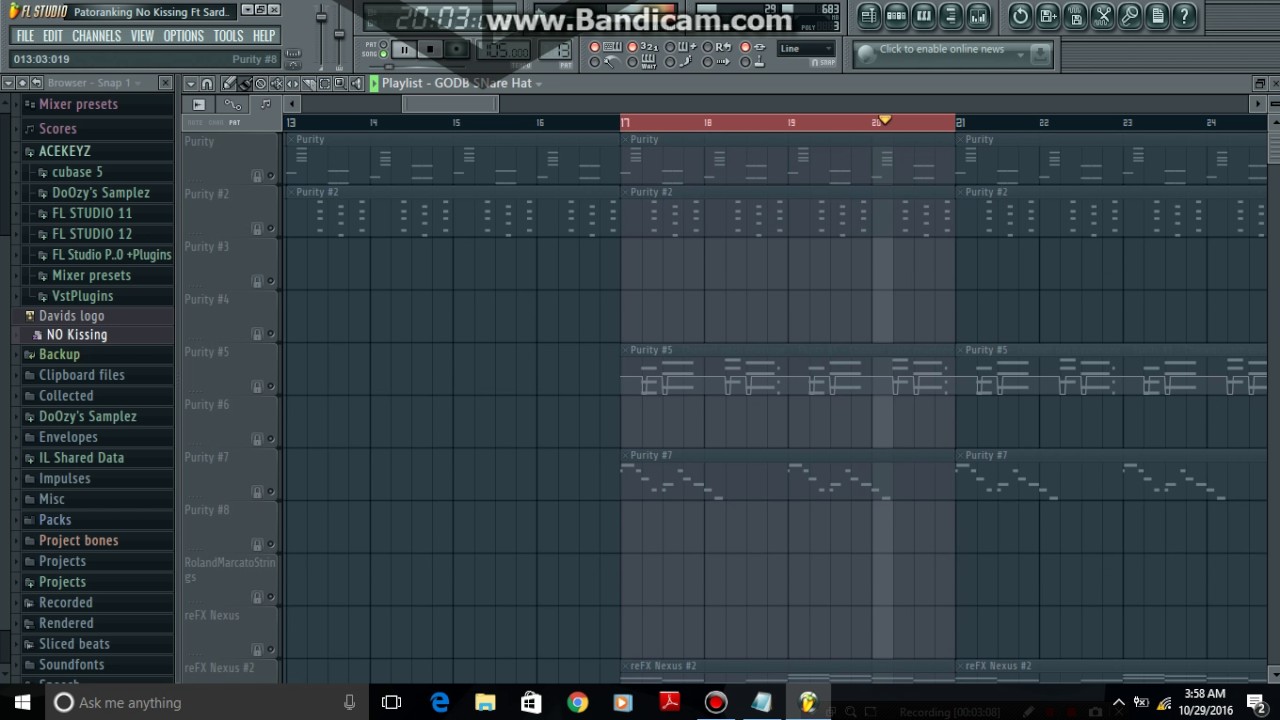Show the Browser view toolbar icon
This screenshot has height=720, width=1280.
pyautogui.click(x=952, y=15)
